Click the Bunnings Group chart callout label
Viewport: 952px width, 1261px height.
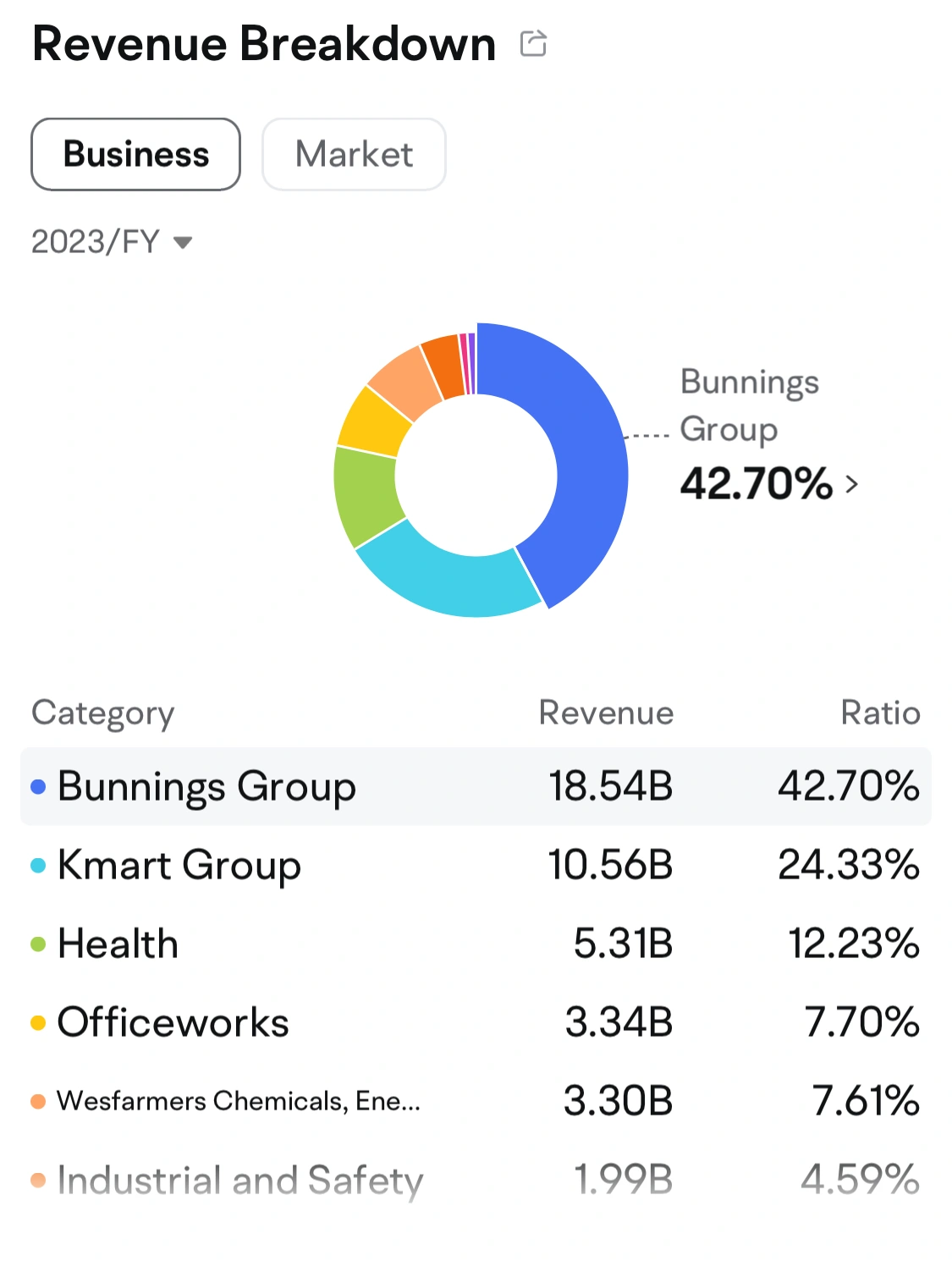750,405
